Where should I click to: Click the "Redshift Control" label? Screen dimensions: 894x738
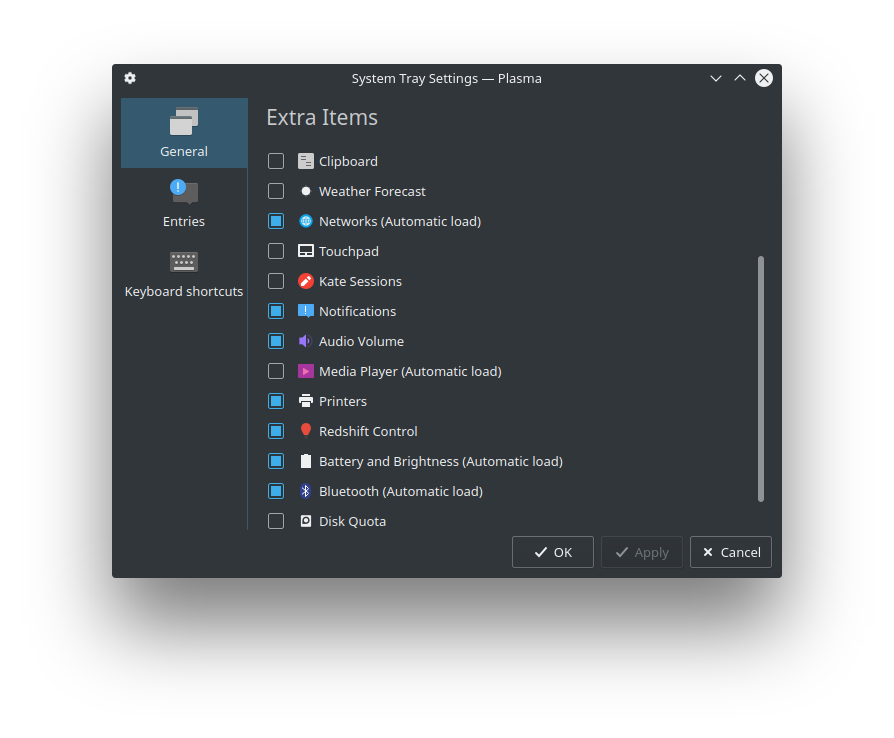click(x=368, y=431)
